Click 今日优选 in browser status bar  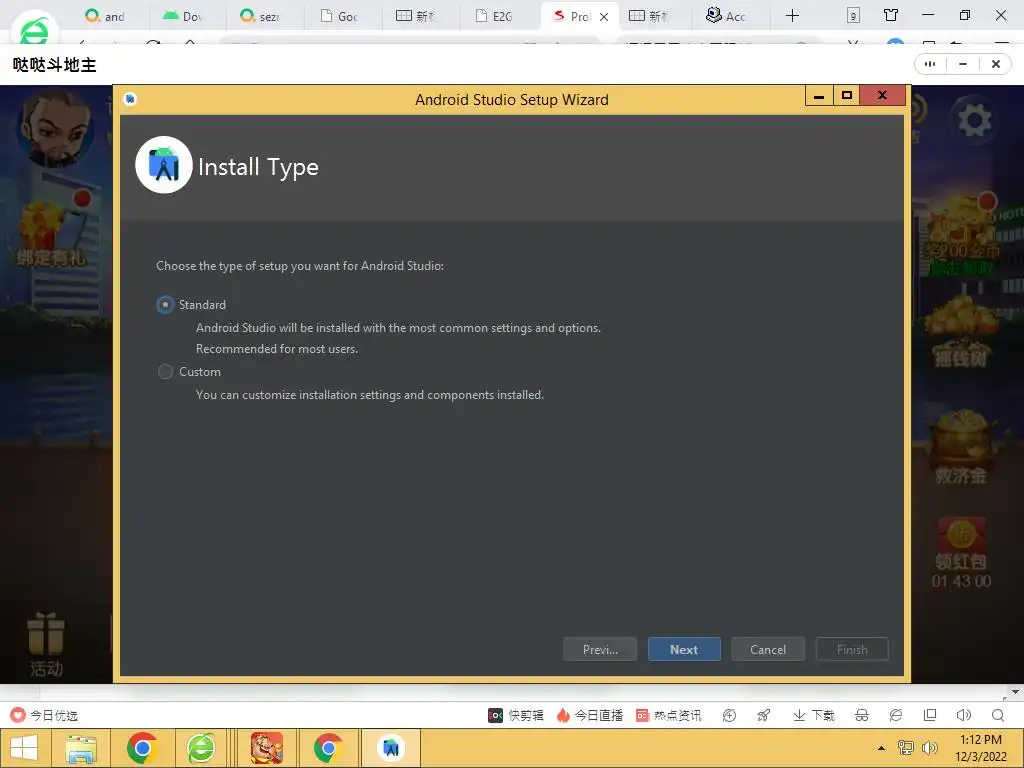44,715
